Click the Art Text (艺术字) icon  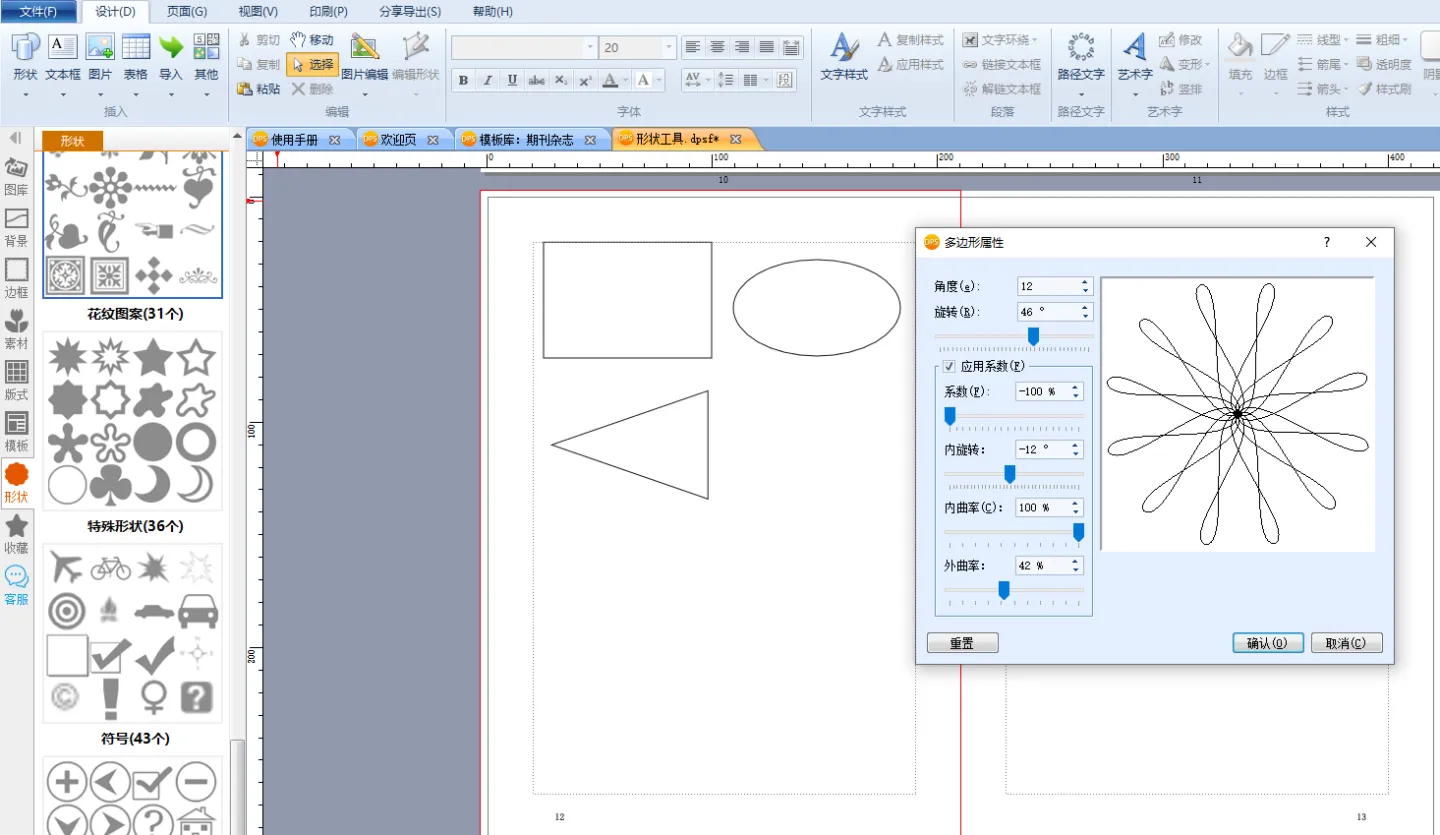coord(1134,48)
